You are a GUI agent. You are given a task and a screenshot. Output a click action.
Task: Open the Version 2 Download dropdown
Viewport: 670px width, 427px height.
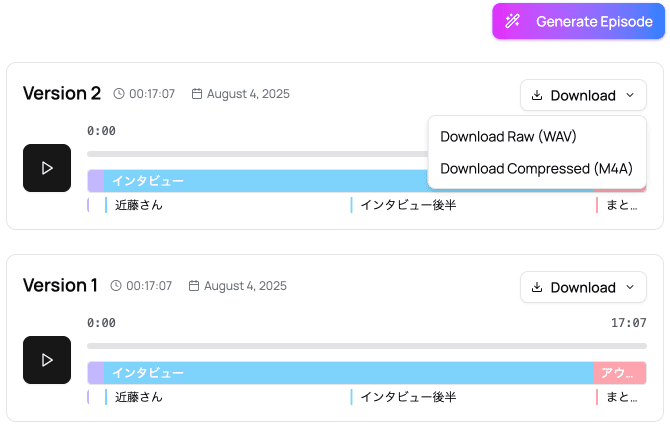[583, 95]
